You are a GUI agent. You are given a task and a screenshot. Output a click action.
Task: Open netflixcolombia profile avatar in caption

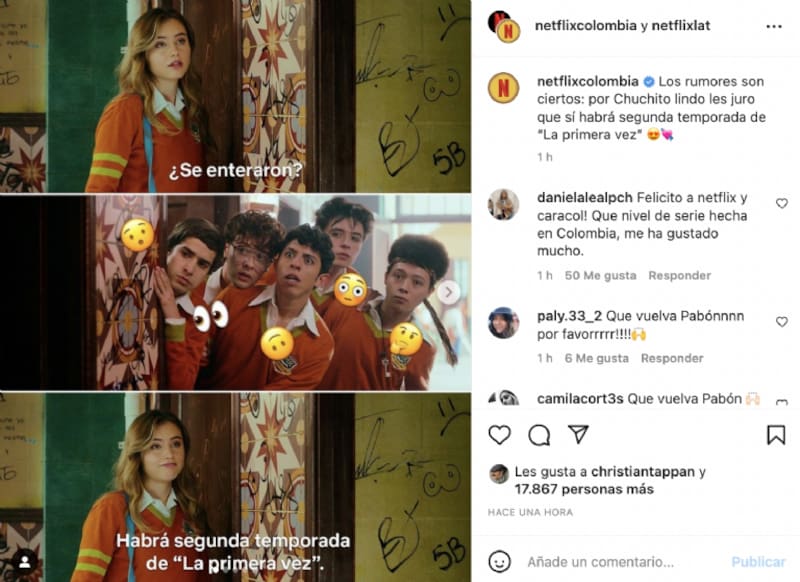tap(504, 88)
